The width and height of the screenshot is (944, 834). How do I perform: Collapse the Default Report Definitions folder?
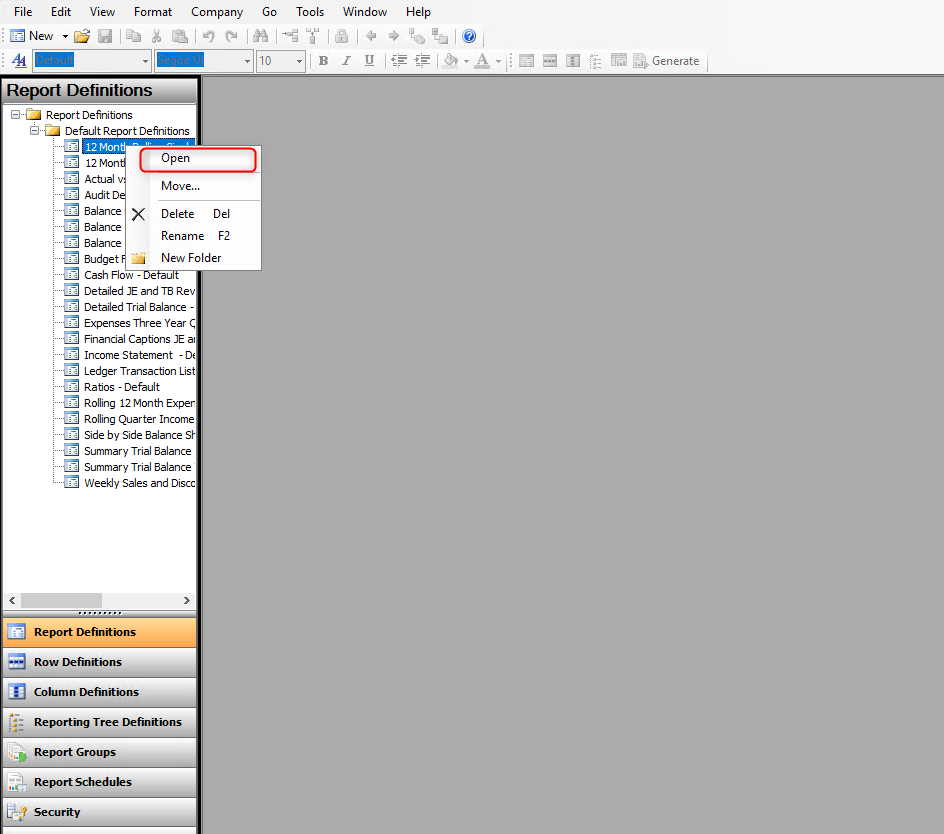[x=35, y=131]
